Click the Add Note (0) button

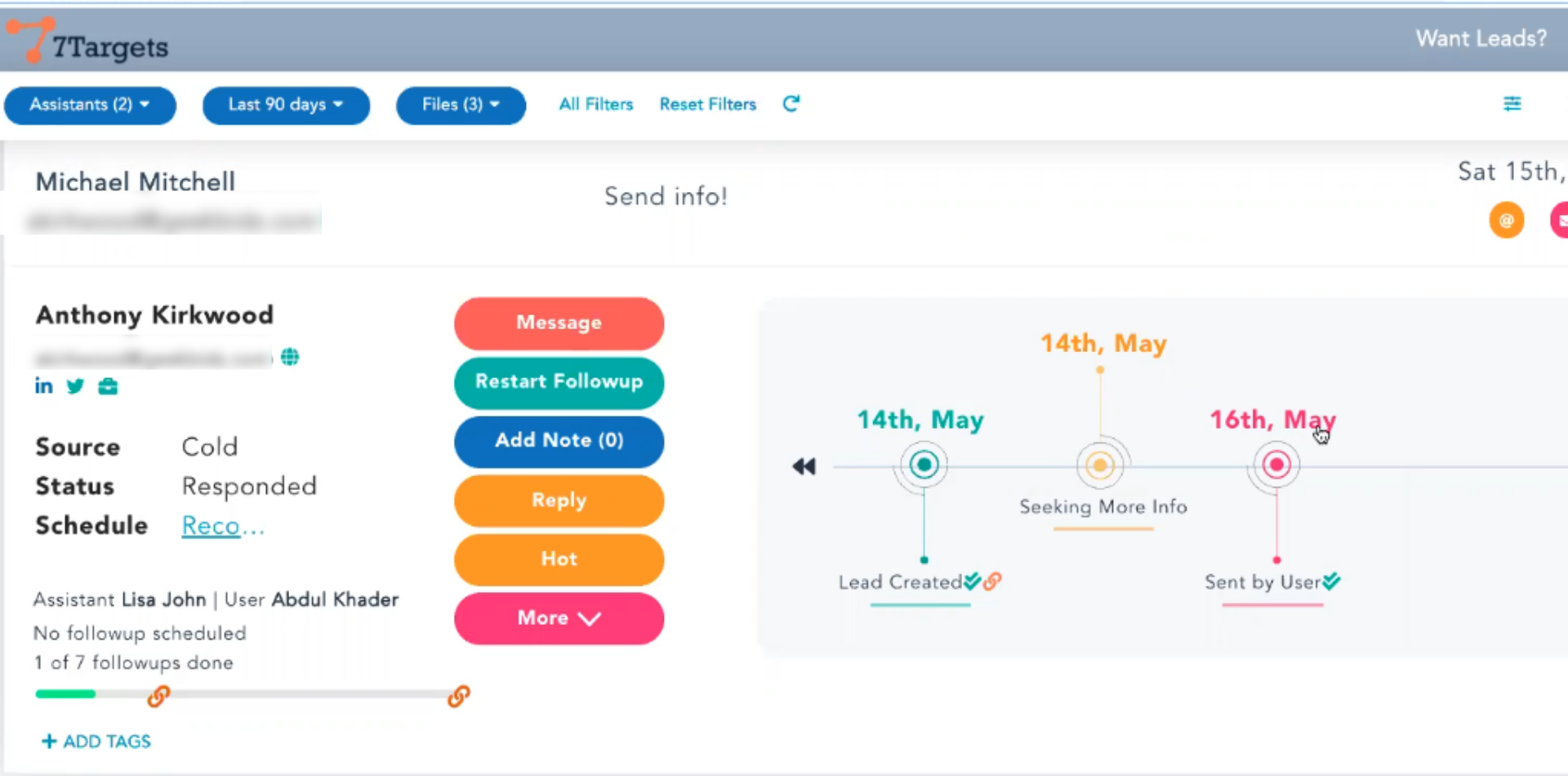point(559,441)
